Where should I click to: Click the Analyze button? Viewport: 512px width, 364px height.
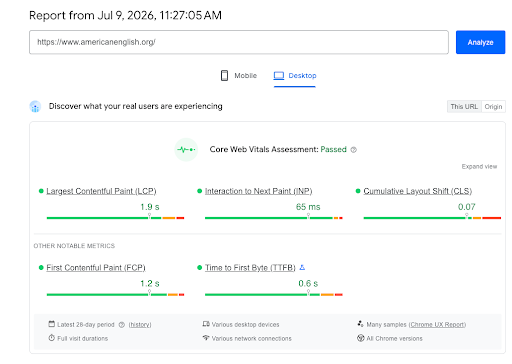click(480, 42)
